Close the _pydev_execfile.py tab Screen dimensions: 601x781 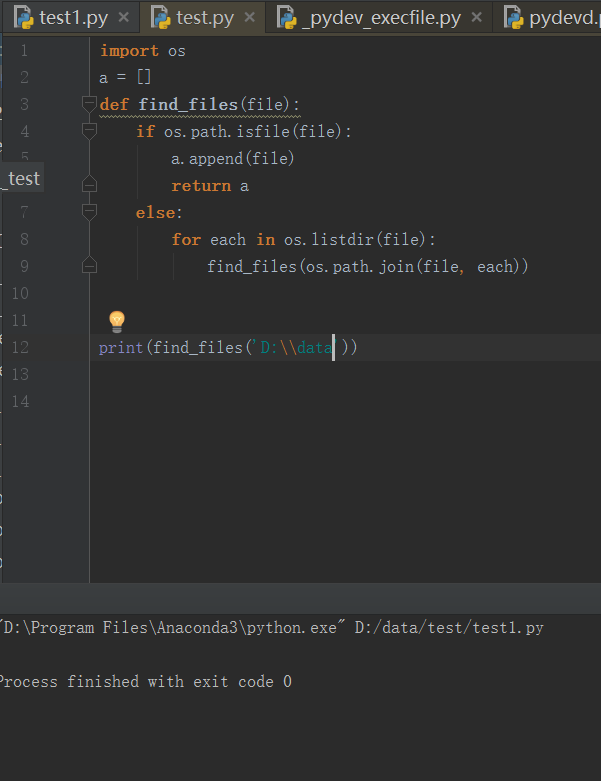point(476,17)
